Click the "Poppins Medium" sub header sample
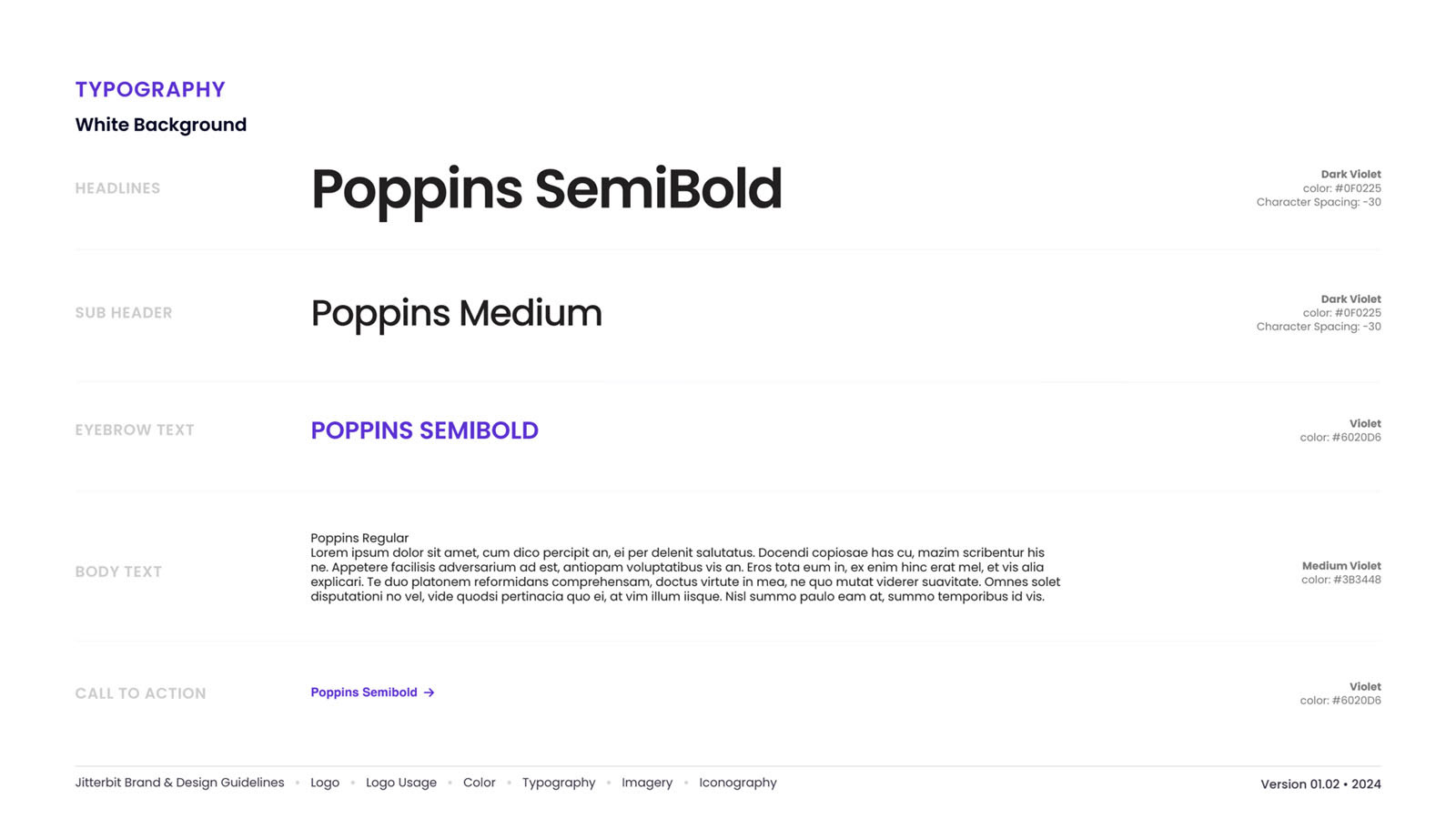The image size is (1456, 819). click(x=456, y=313)
